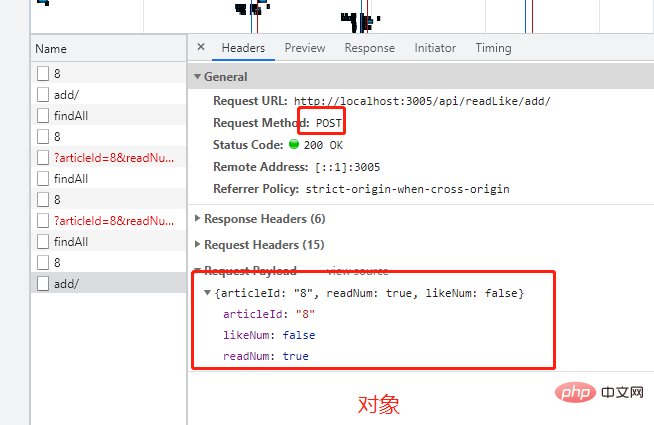This screenshot has height=425, width=654.
Task: Tick the checkbox of the second red ?articleId=8&readNu... row
Action: [x=43, y=221]
